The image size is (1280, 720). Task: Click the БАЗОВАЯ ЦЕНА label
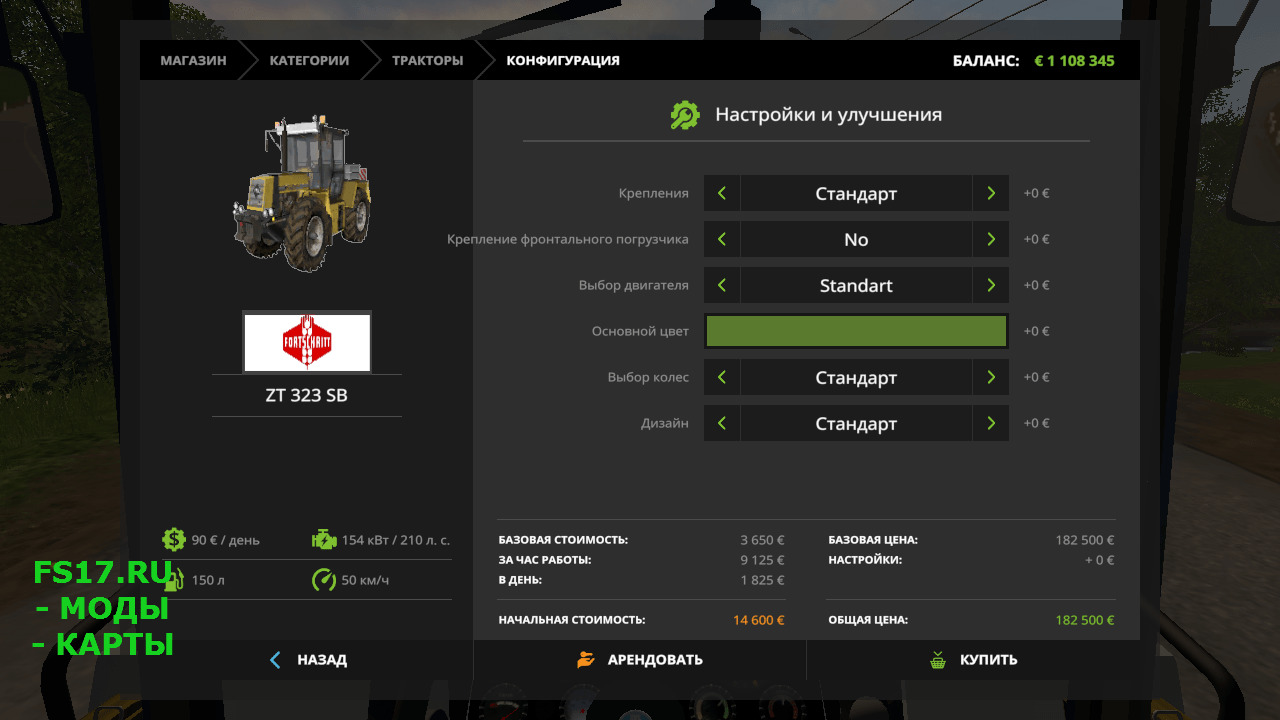(x=873, y=540)
